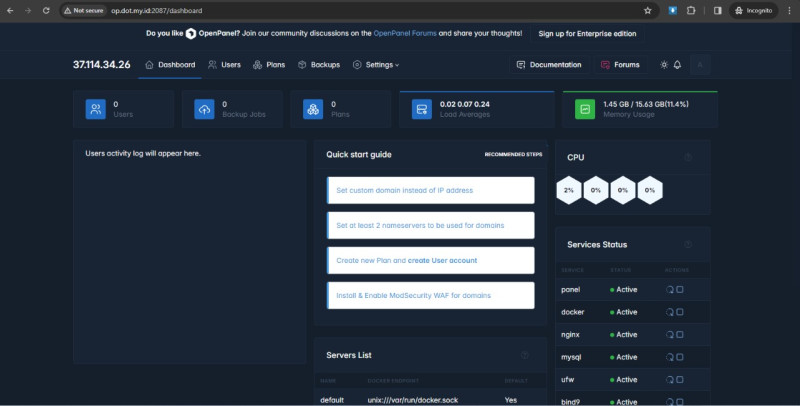Stop the panel service
Image resolution: width=800 pixels, height=406 pixels.
(x=680, y=289)
